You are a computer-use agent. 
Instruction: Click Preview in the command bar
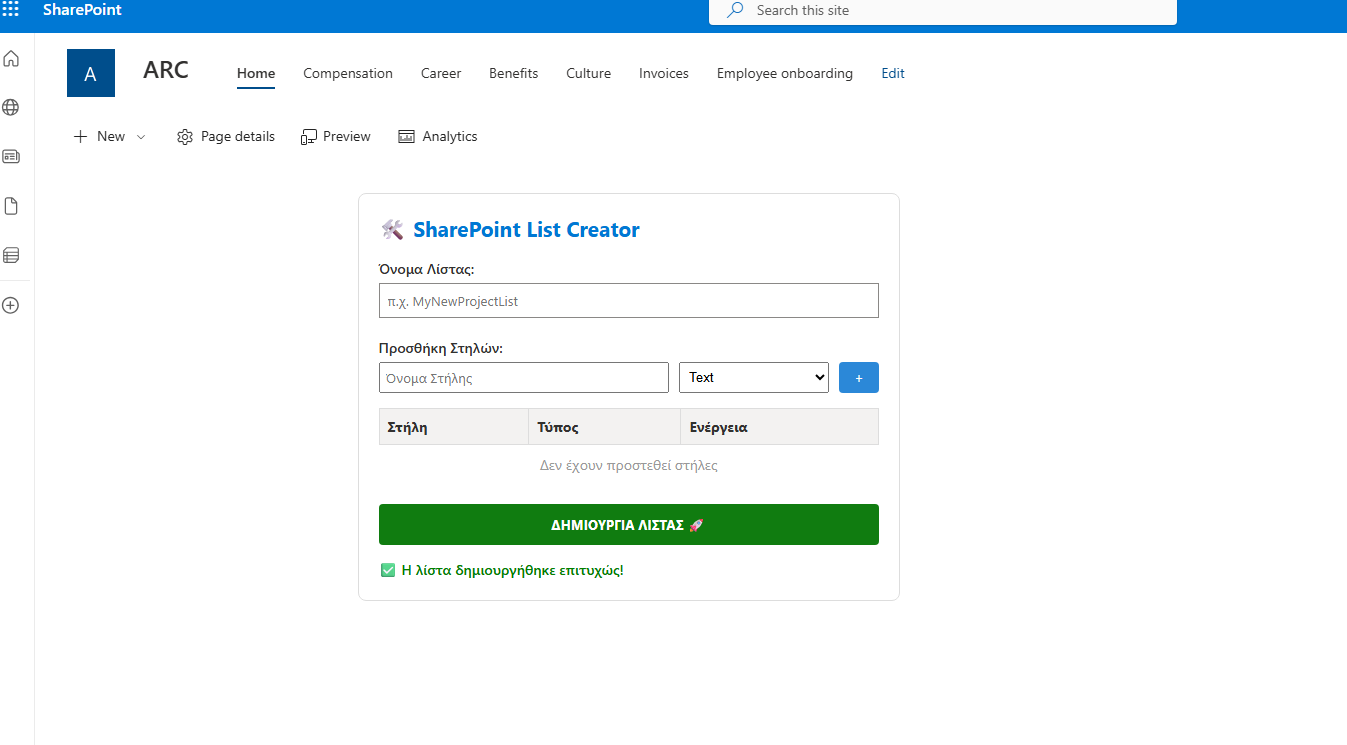point(336,137)
